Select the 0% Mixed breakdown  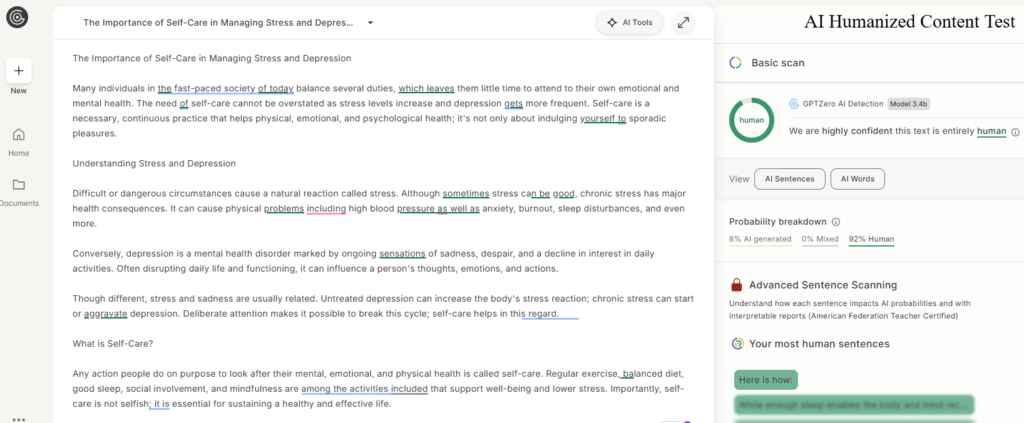(820, 240)
